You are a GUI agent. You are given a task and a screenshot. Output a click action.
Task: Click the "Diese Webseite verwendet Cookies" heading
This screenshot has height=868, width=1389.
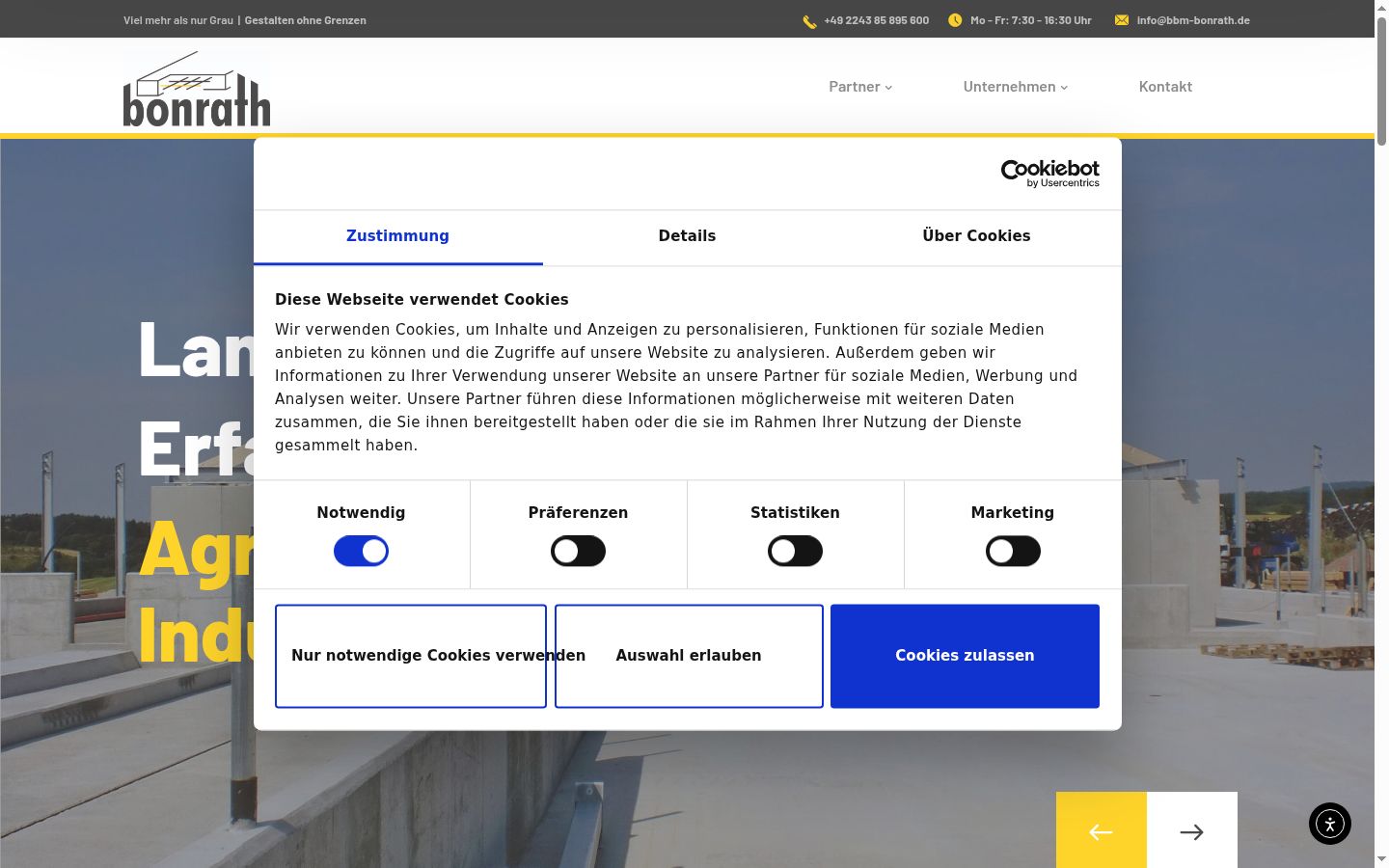tap(422, 300)
